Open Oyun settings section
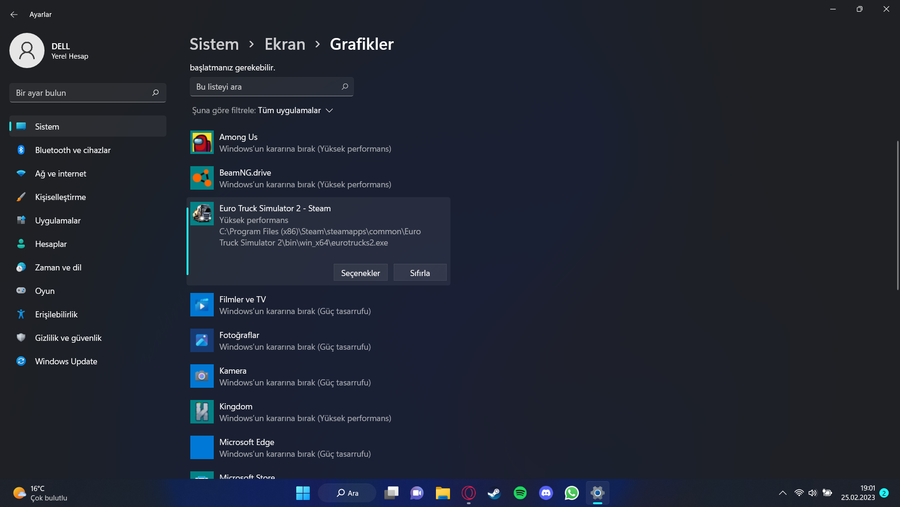Image resolution: width=900 pixels, height=507 pixels. pyautogui.click(x=88, y=291)
